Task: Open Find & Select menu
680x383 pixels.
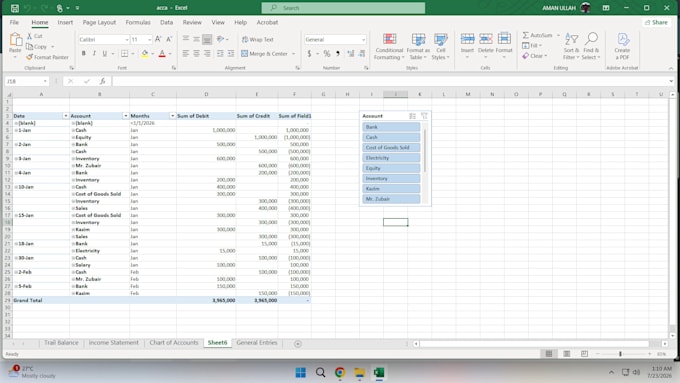Action: 591,47
